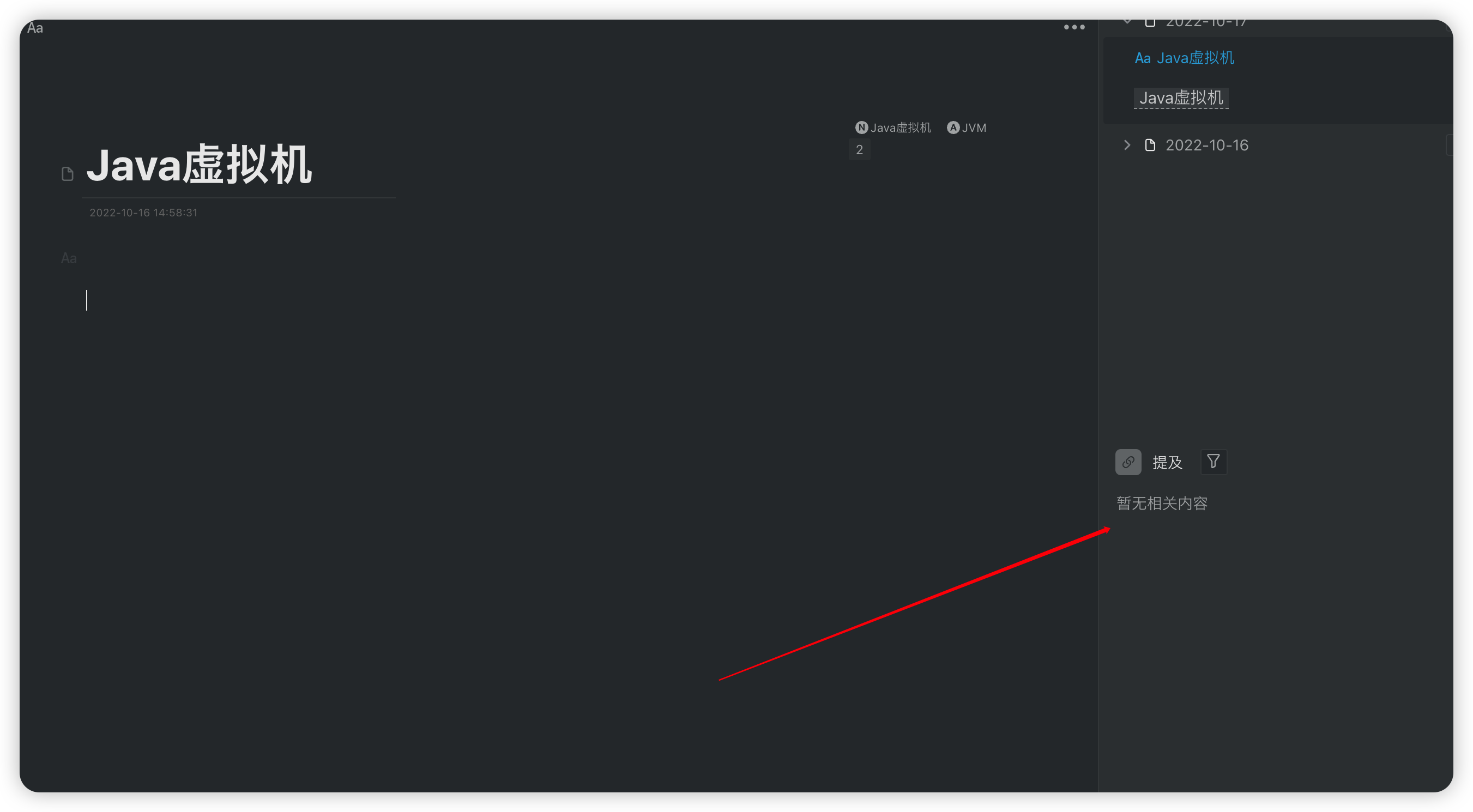Select the 2022-10-17 document row
The width and height of the screenshot is (1473, 812).
pyautogui.click(x=1206, y=23)
